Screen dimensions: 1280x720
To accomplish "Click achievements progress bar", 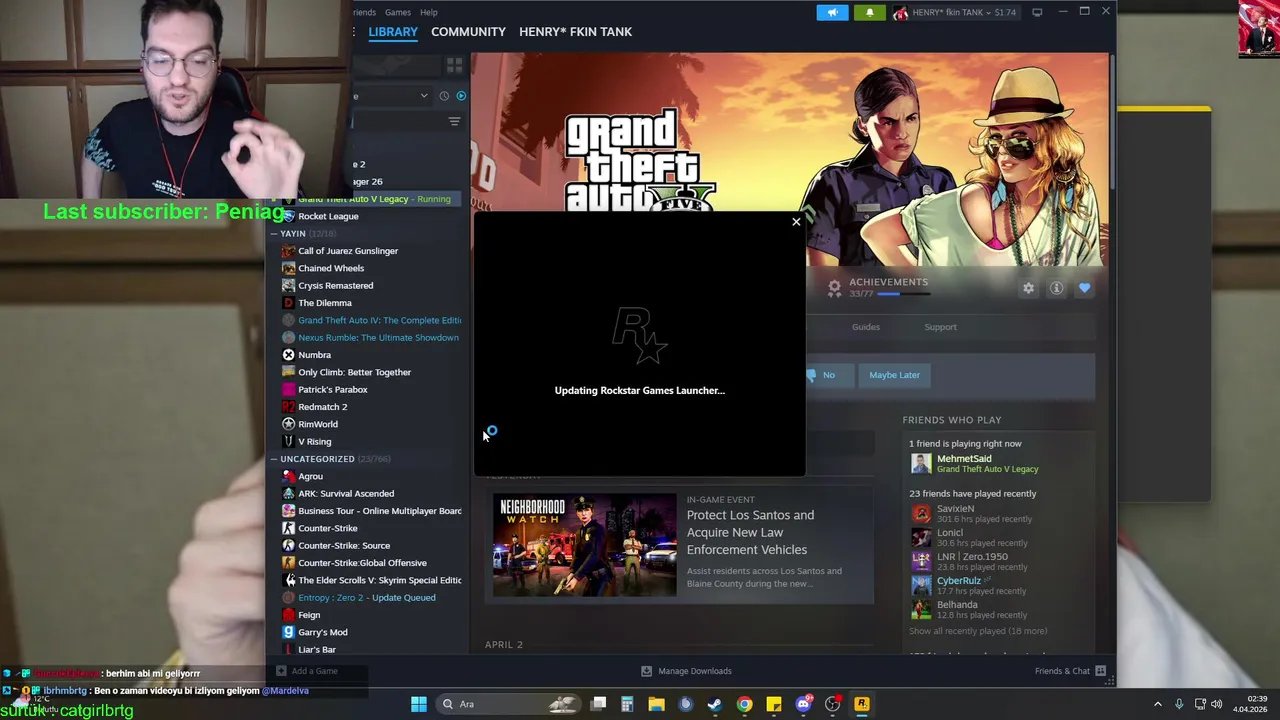I will 903,294.
